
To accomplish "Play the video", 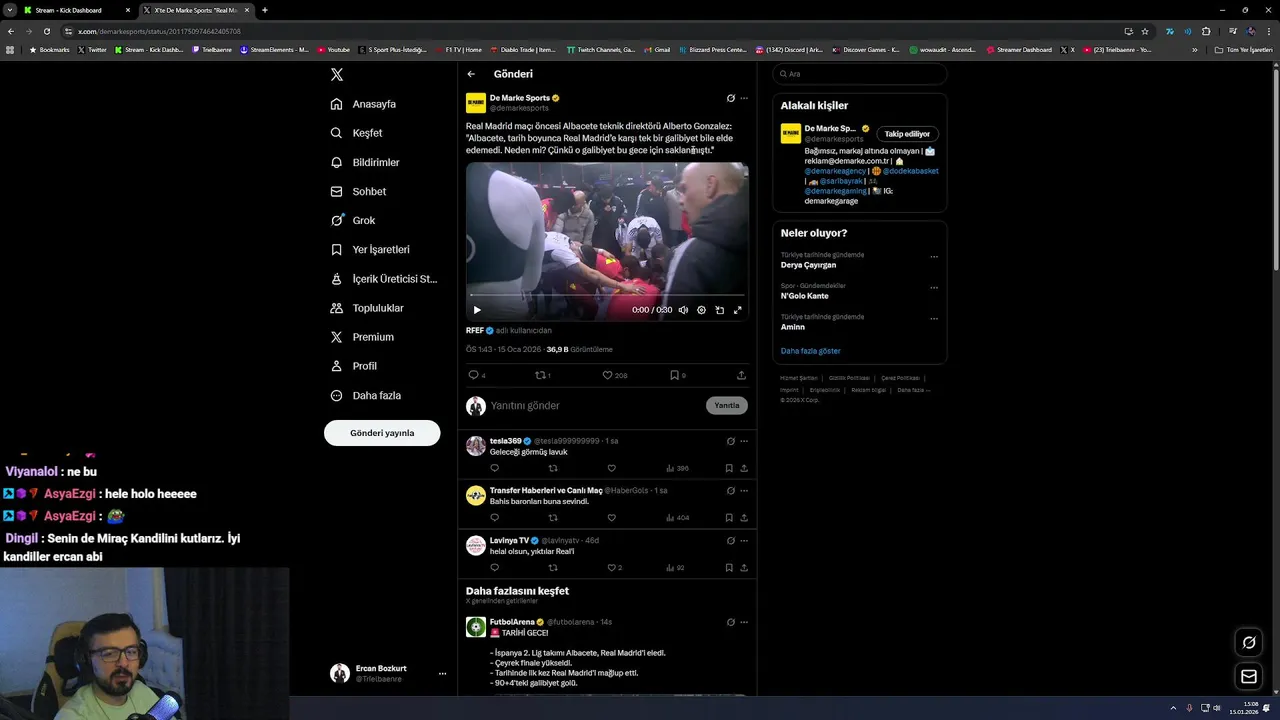I will pos(477,310).
